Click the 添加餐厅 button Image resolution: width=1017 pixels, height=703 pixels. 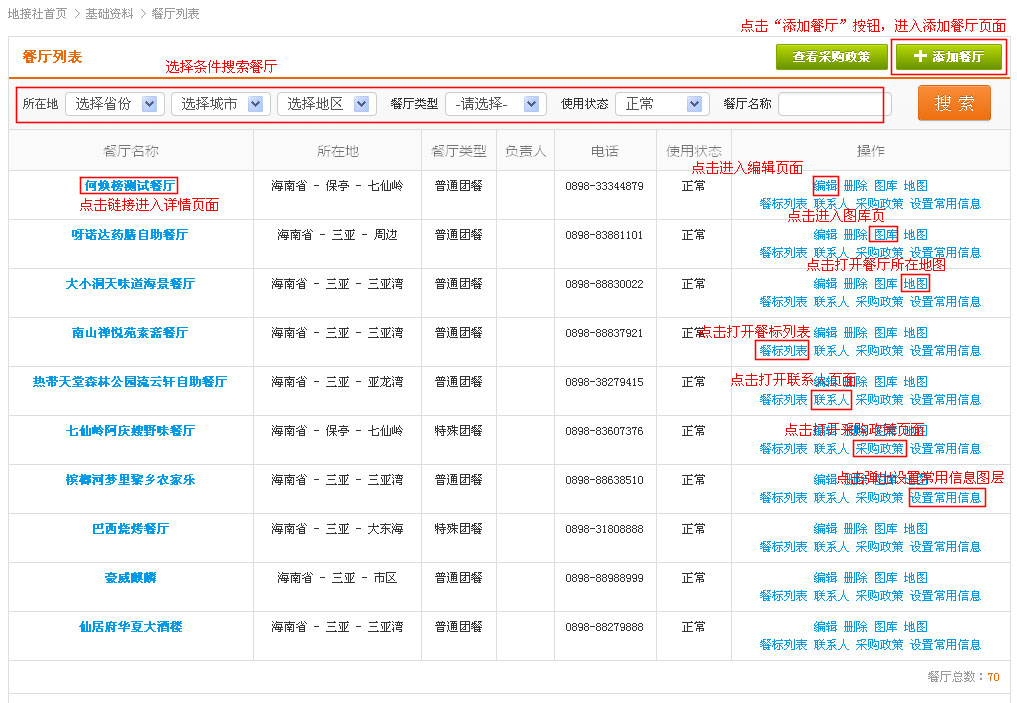point(948,57)
